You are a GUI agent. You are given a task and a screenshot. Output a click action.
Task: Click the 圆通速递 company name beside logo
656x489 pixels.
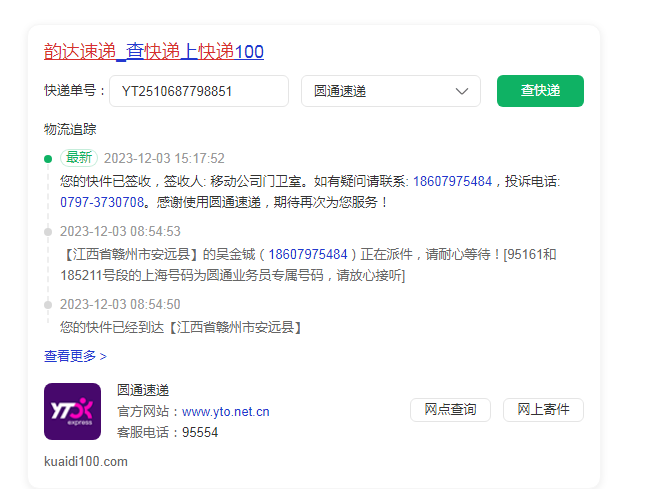pyautogui.click(x=143, y=390)
